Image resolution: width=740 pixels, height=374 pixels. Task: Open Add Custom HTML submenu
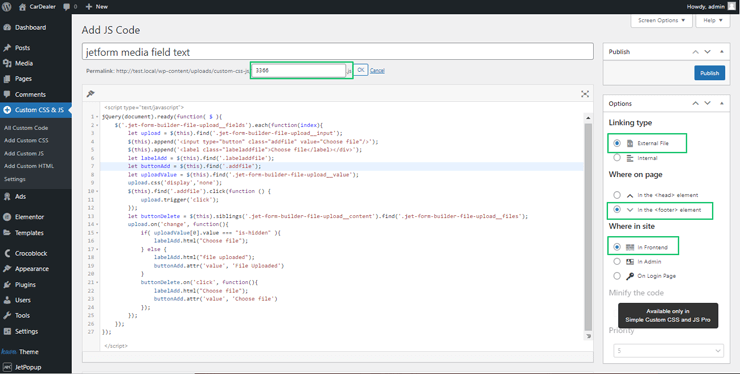(x=29, y=166)
